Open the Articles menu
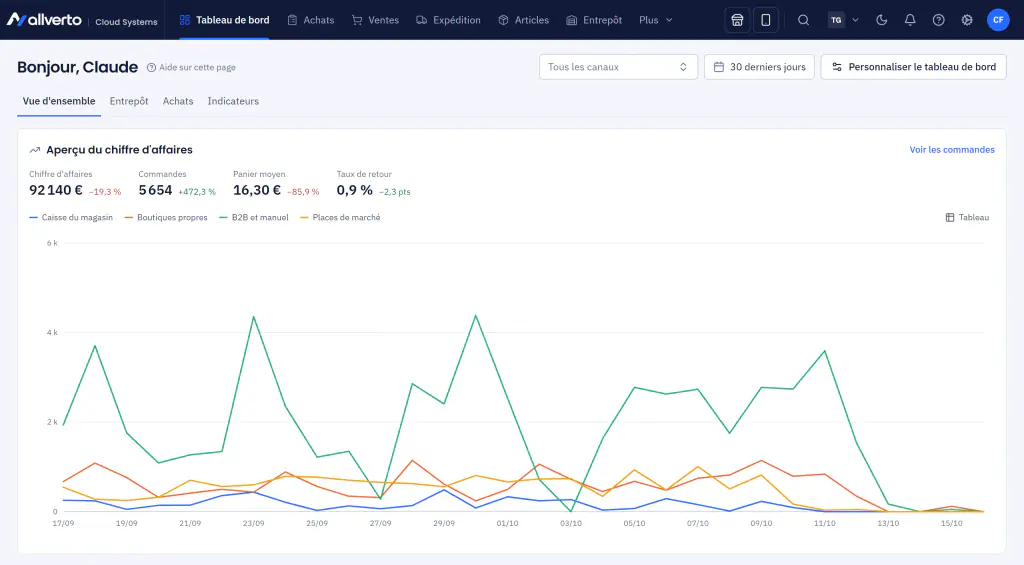The image size is (1024, 565). click(523, 20)
